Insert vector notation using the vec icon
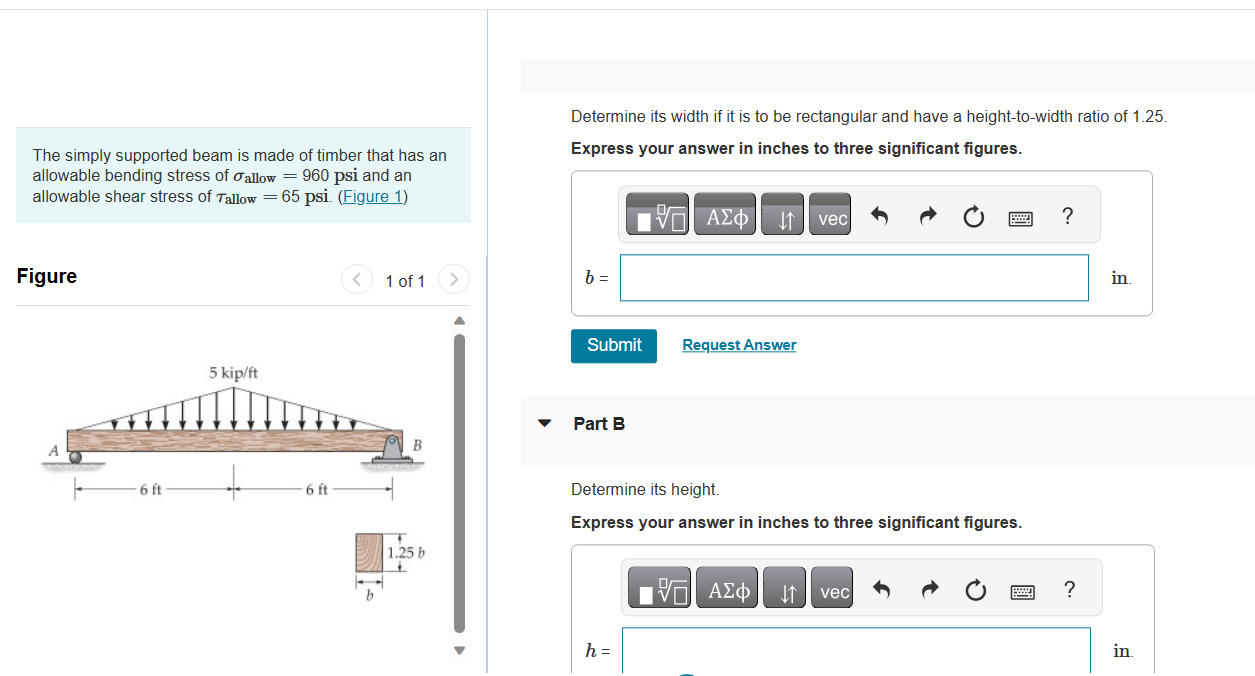Image resolution: width=1255 pixels, height=676 pixels. pos(830,214)
